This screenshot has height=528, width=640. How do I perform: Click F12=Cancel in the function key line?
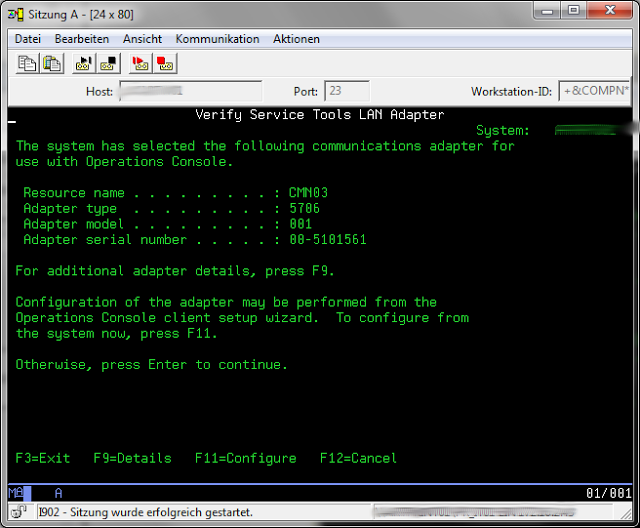(358, 458)
